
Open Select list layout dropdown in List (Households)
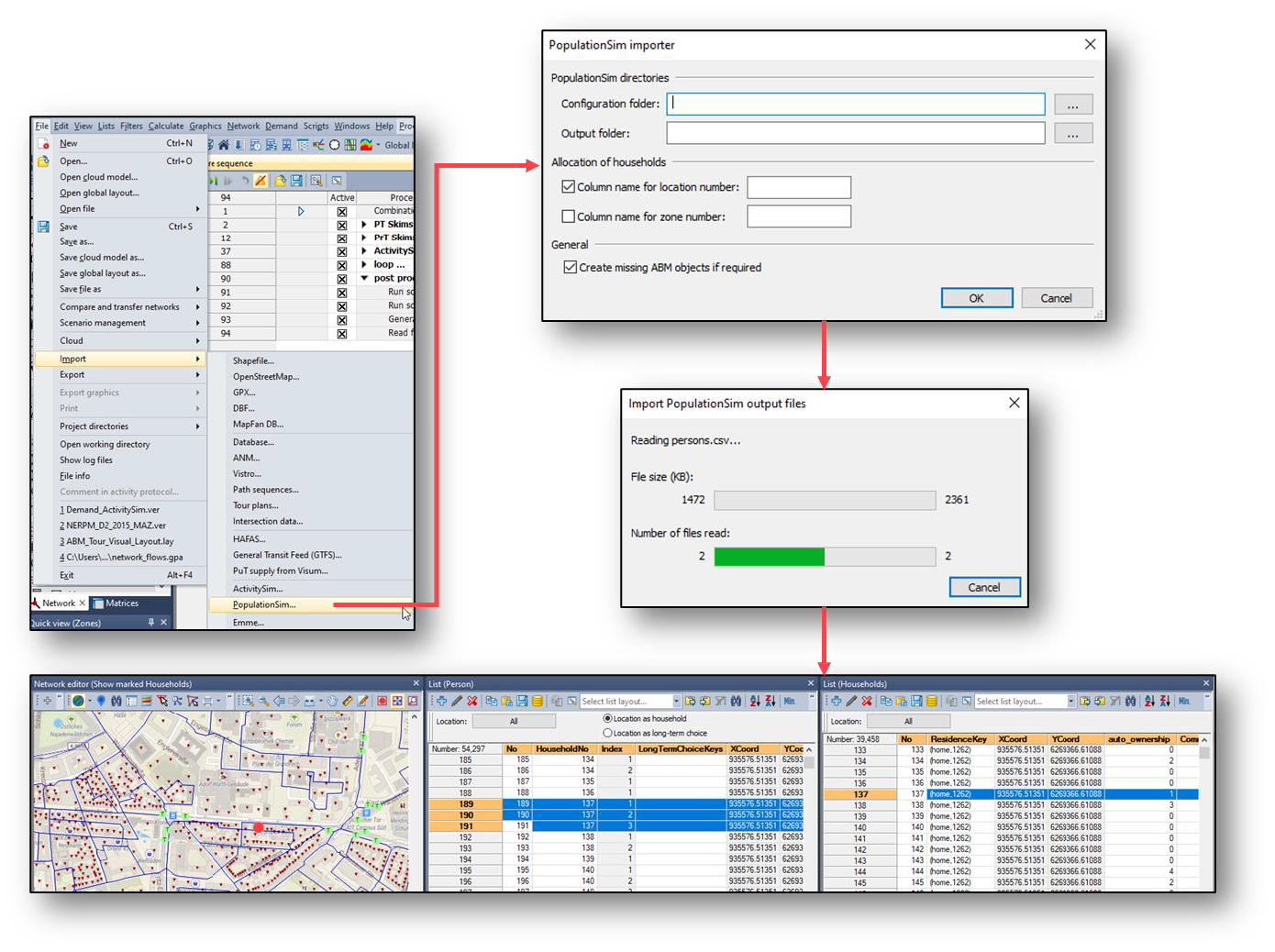[x=1070, y=701]
